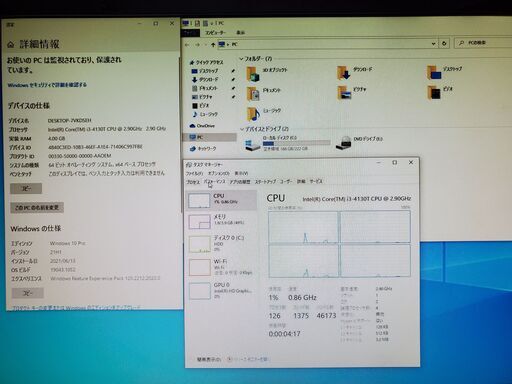This screenshot has height=384, width=512.
Task: Click the home icon beside 詳細情報
Action: point(11,44)
